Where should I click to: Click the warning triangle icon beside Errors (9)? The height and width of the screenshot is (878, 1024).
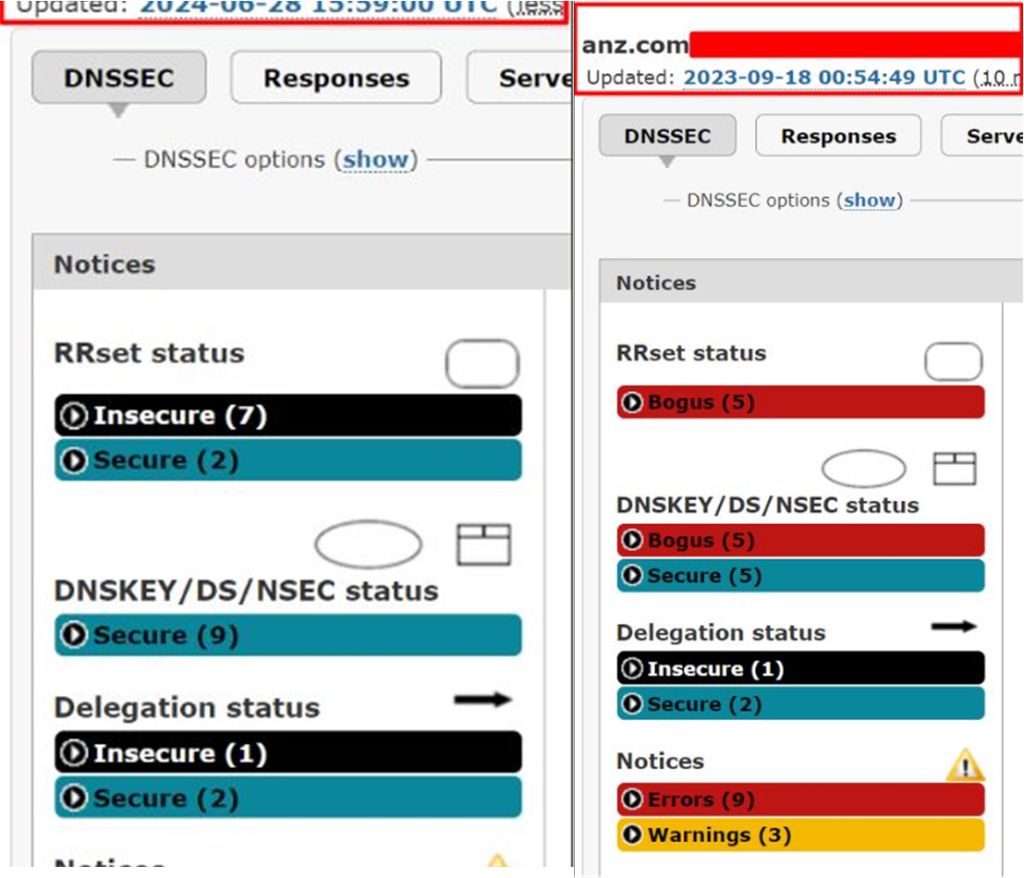[x=965, y=767]
